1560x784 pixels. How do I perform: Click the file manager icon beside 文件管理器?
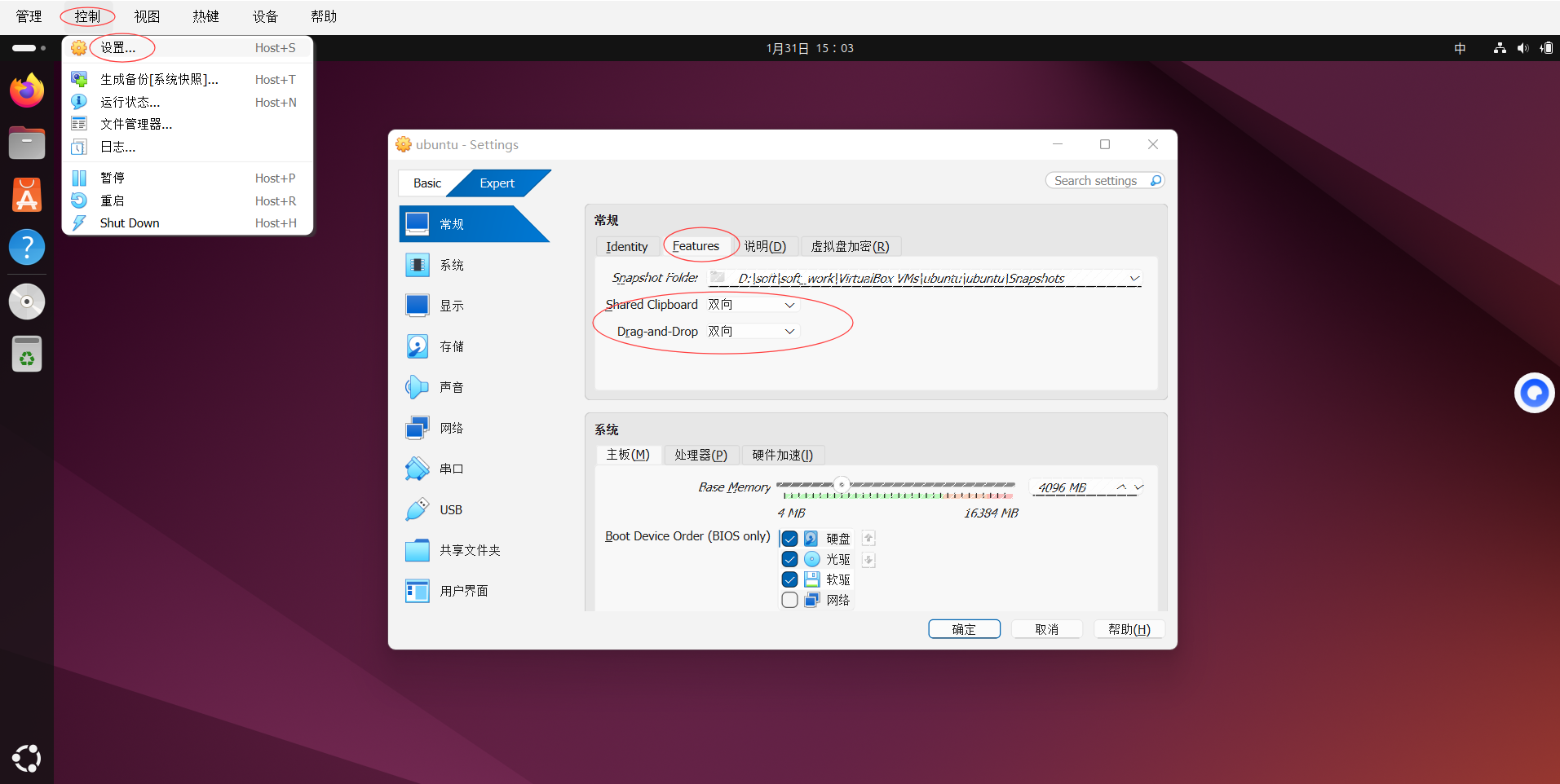pyautogui.click(x=79, y=124)
